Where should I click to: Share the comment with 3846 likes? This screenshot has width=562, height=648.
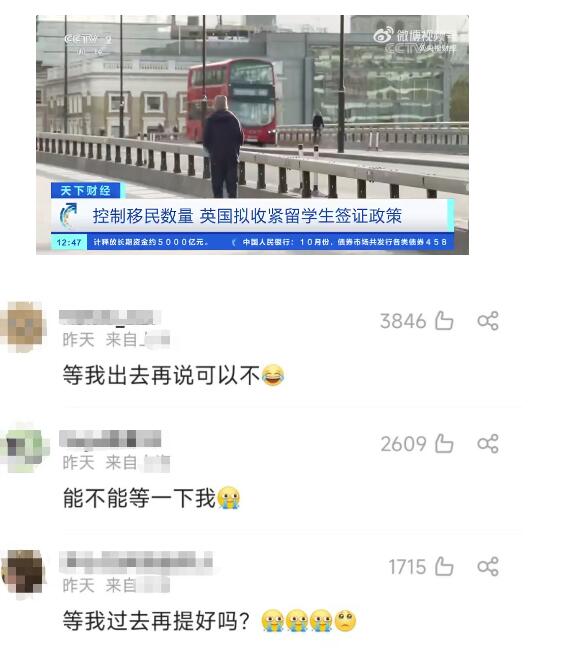click(x=488, y=321)
